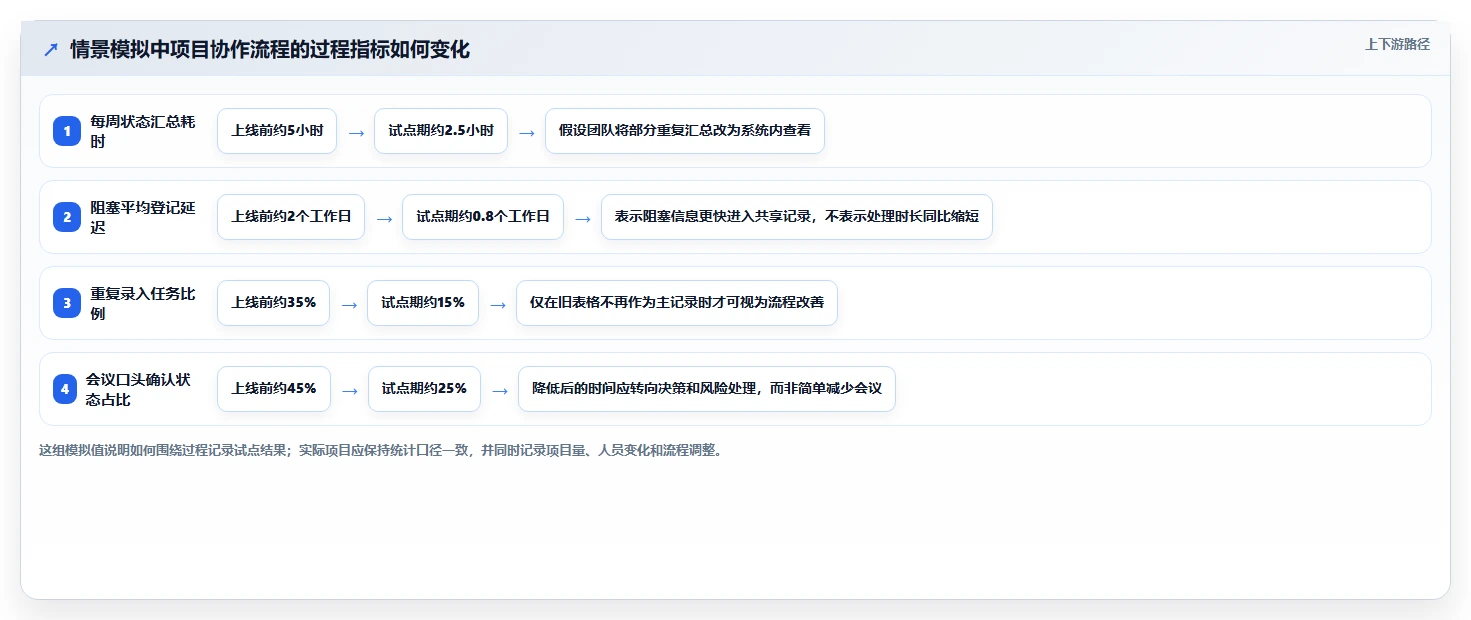Click the 表示阻塞信息更快进入共享记录 note chip
1471x620 pixels.
click(x=797, y=217)
